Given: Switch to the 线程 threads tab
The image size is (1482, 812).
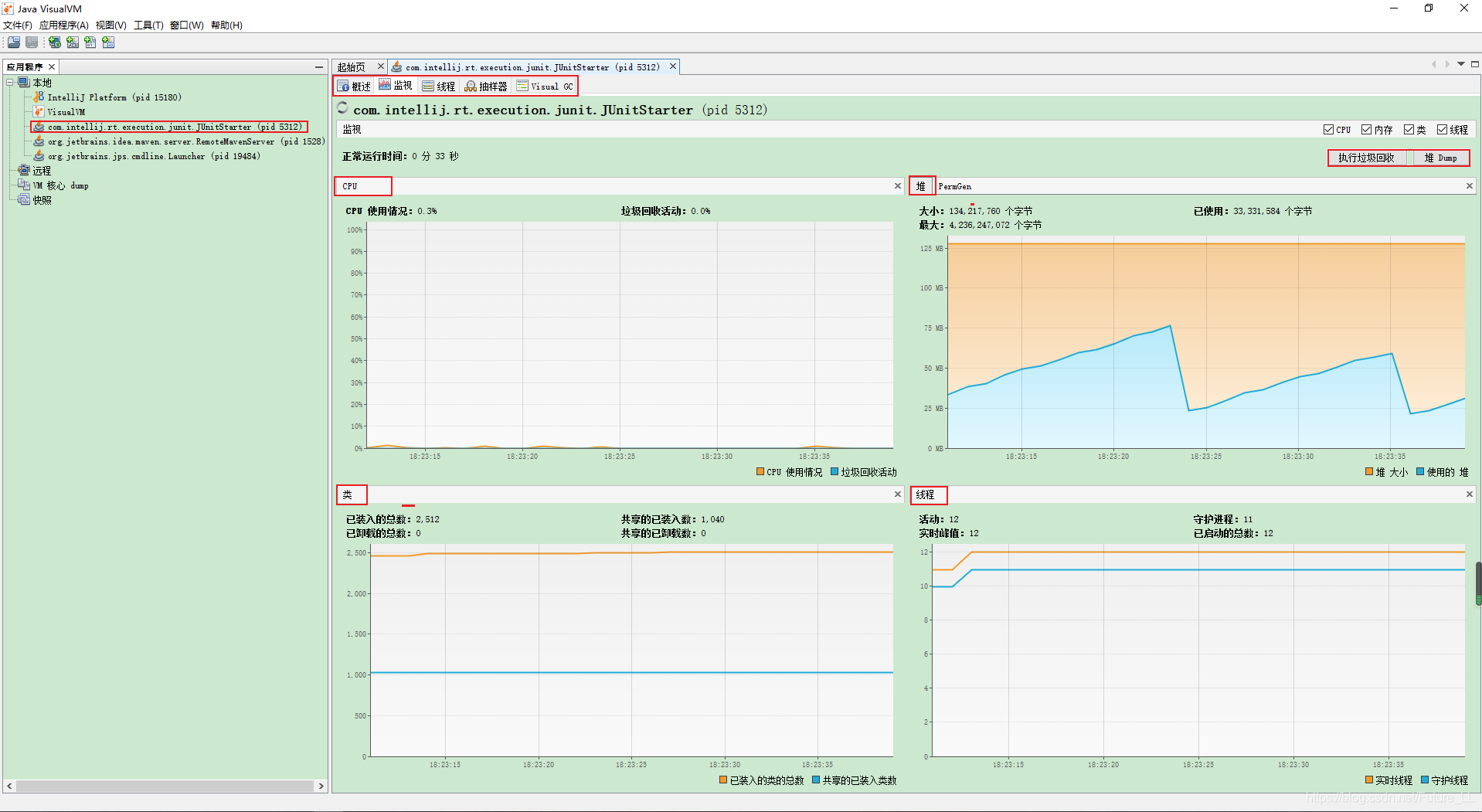Looking at the screenshot, I should (439, 87).
